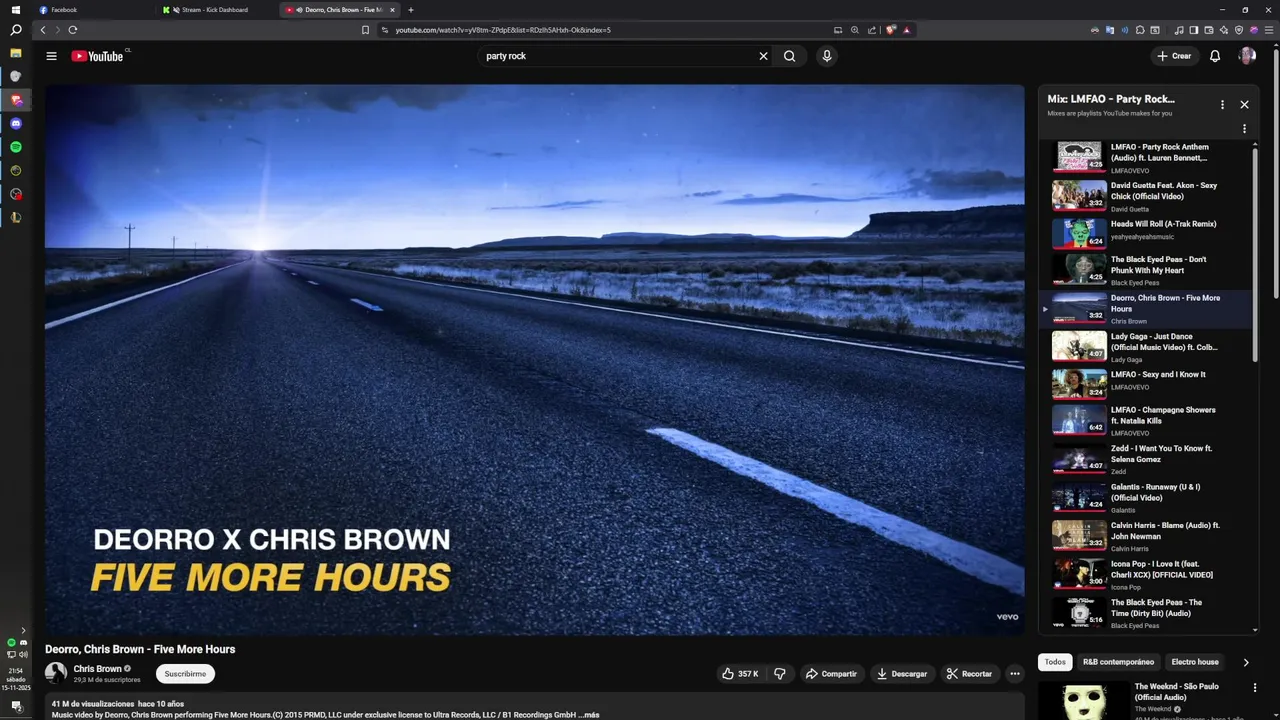
Task: Reload the page
Action: [73, 30]
